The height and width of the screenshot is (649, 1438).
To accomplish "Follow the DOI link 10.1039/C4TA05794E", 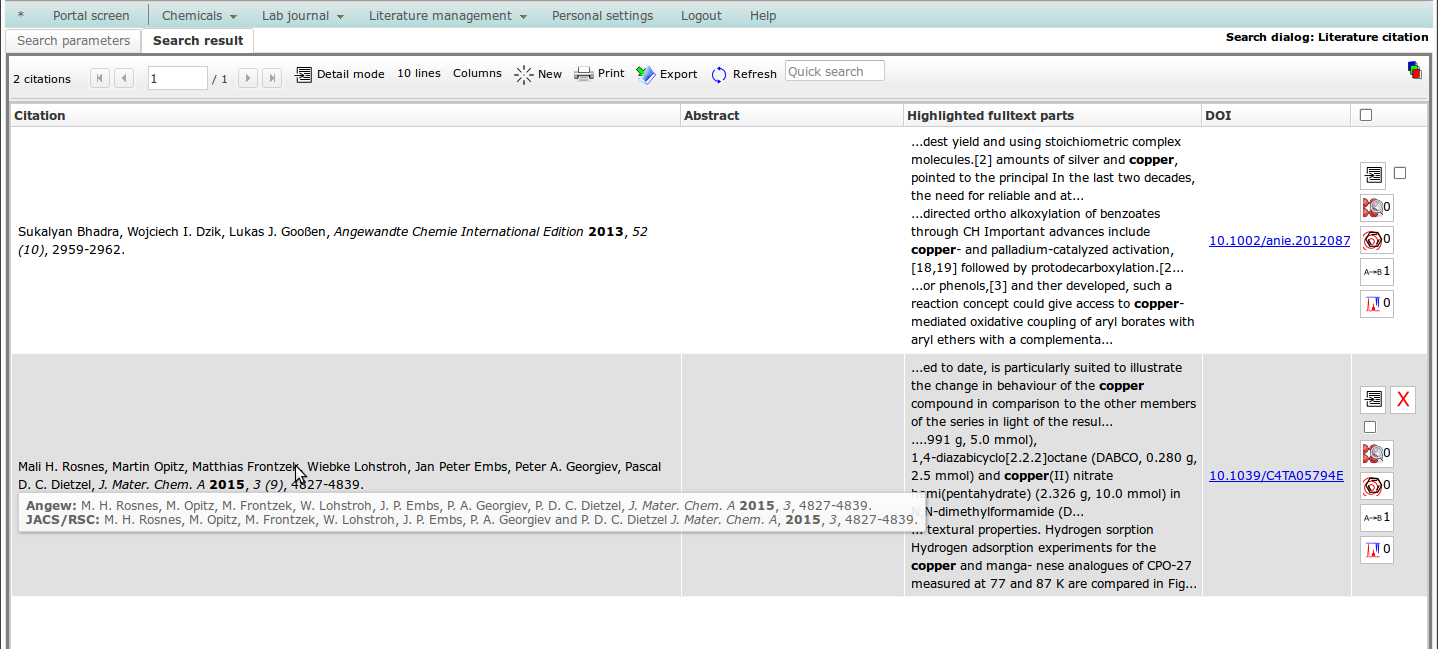I will [x=1276, y=476].
